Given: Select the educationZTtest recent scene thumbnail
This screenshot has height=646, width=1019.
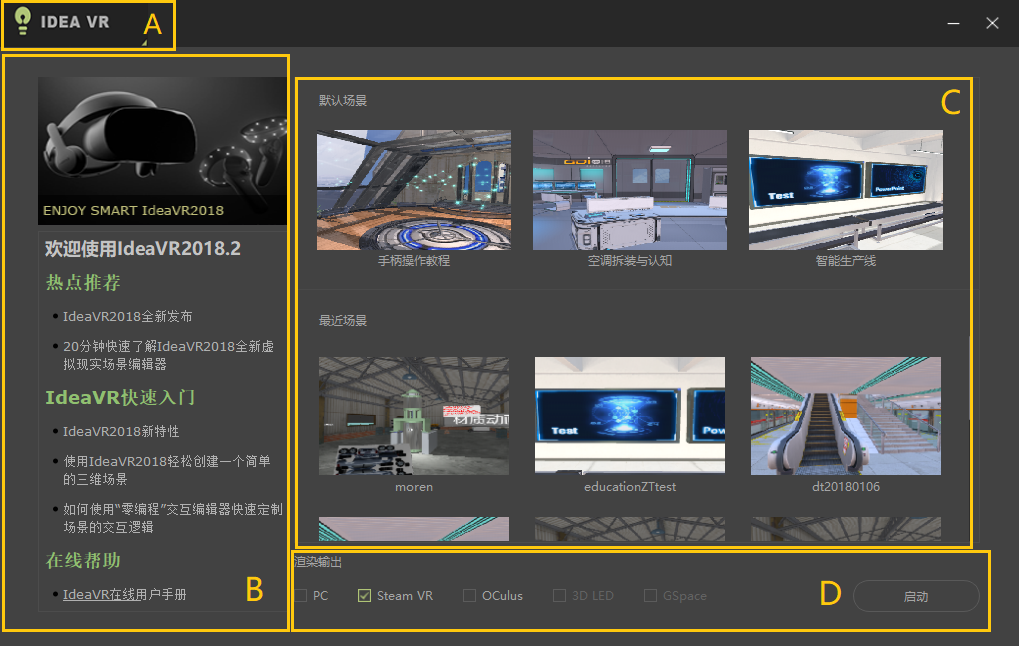Looking at the screenshot, I should pos(630,415).
